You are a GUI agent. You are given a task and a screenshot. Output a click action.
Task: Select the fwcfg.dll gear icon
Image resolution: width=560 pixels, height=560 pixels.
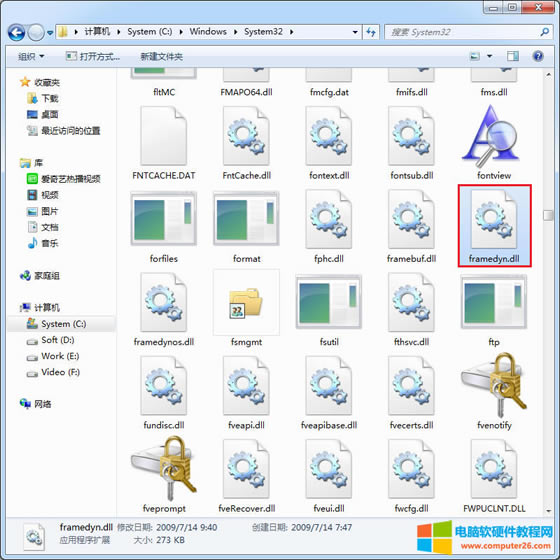[411, 469]
